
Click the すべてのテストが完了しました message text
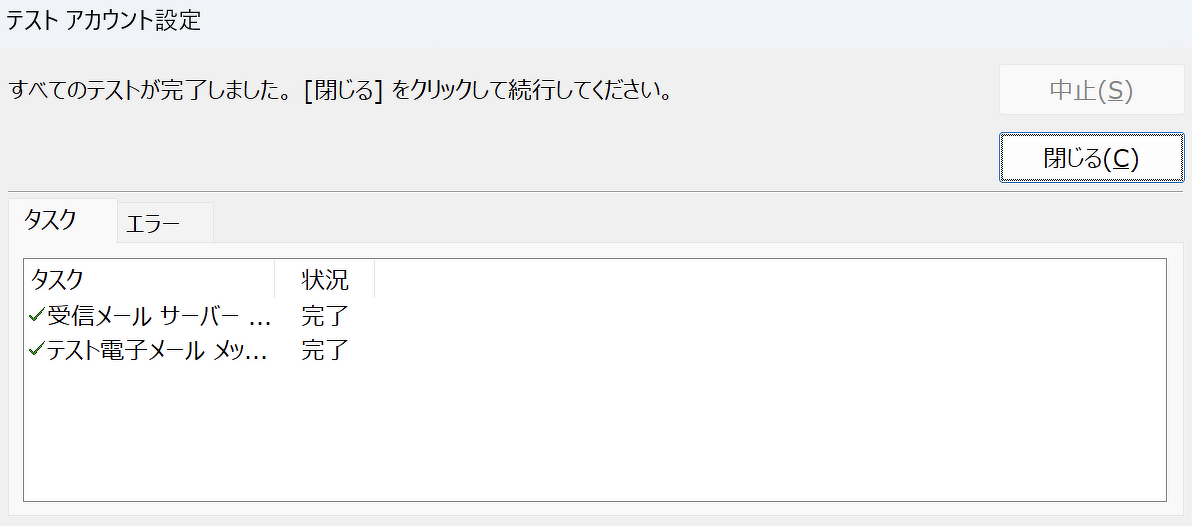coord(150,92)
